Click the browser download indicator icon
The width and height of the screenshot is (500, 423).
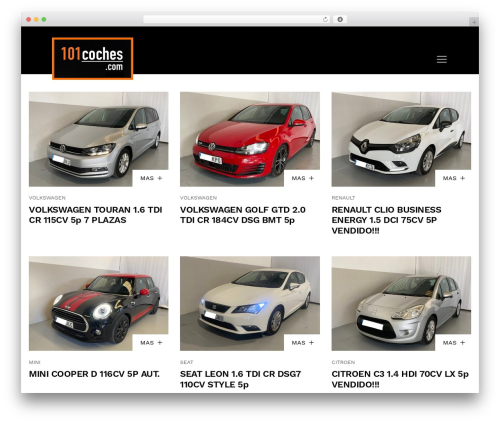340,19
